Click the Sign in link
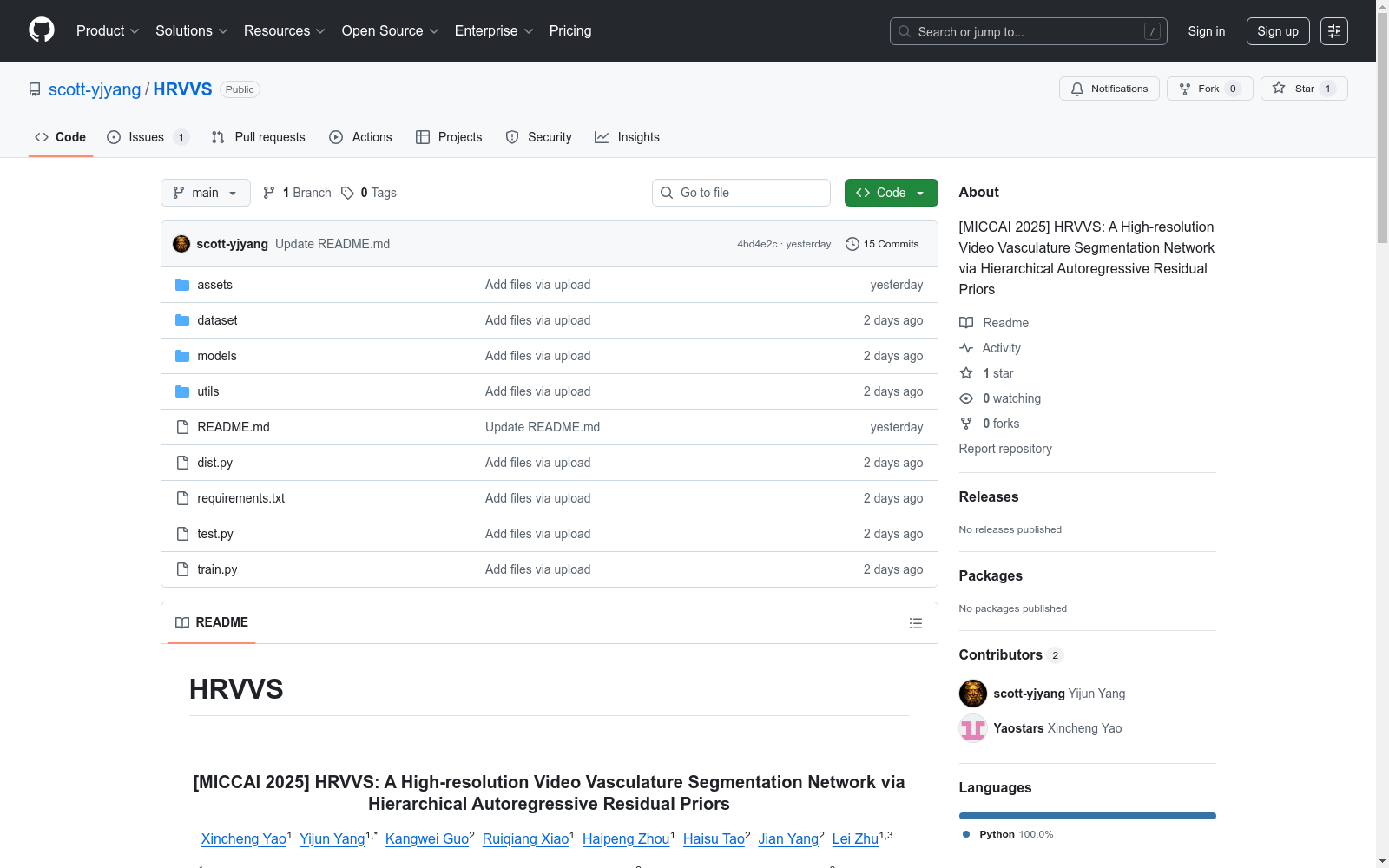Screen dimensions: 1389x868 (x=1207, y=31)
